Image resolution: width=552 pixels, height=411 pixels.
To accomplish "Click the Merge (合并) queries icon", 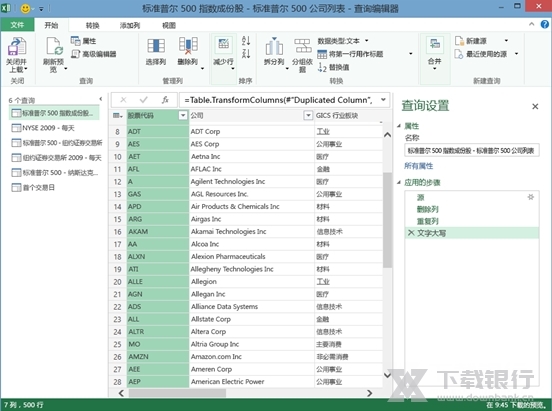I will pyautogui.click(x=434, y=45).
